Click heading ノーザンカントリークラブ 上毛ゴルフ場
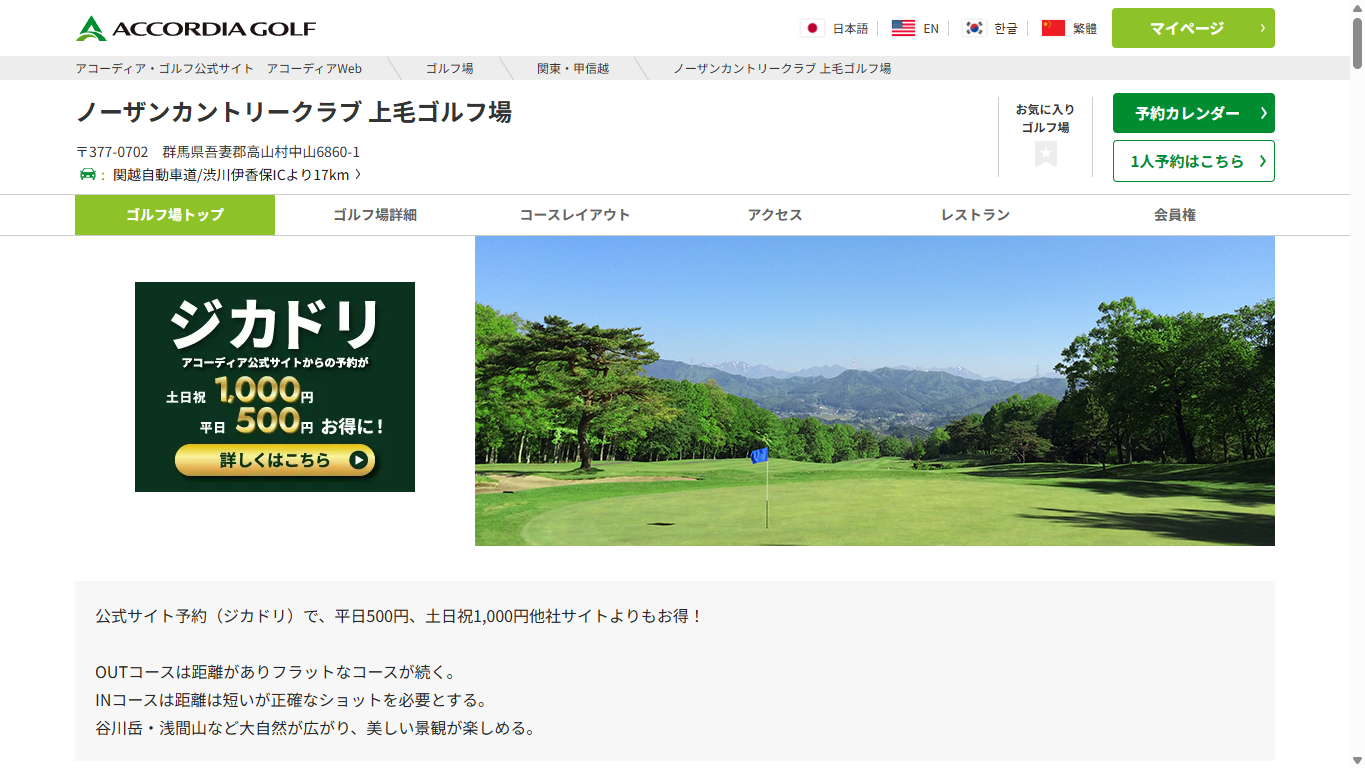The width and height of the screenshot is (1365, 768). [x=294, y=112]
